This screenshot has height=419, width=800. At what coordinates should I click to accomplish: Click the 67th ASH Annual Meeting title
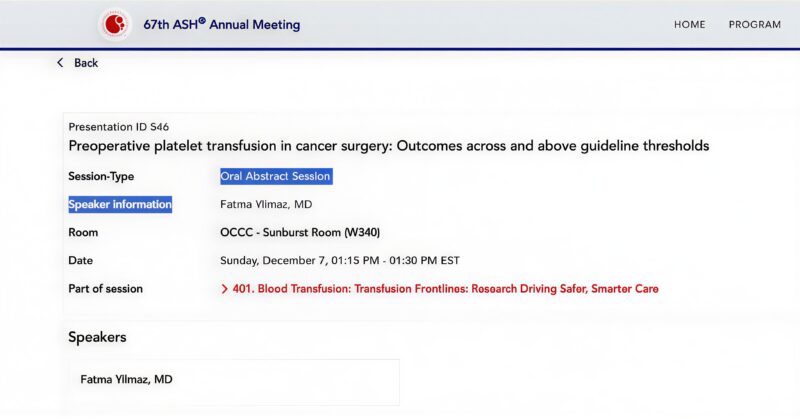coord(221,25)
